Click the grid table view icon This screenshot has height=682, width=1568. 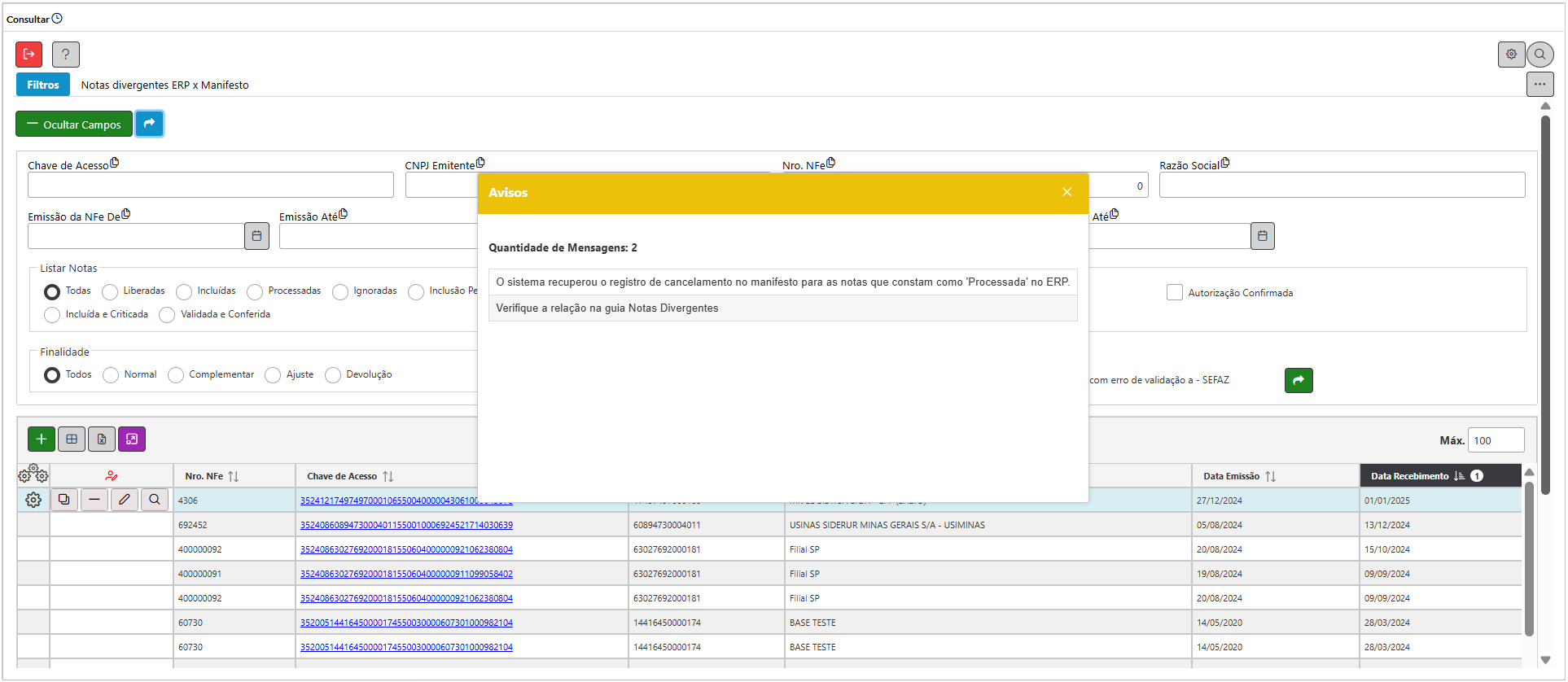pos(72,439)
